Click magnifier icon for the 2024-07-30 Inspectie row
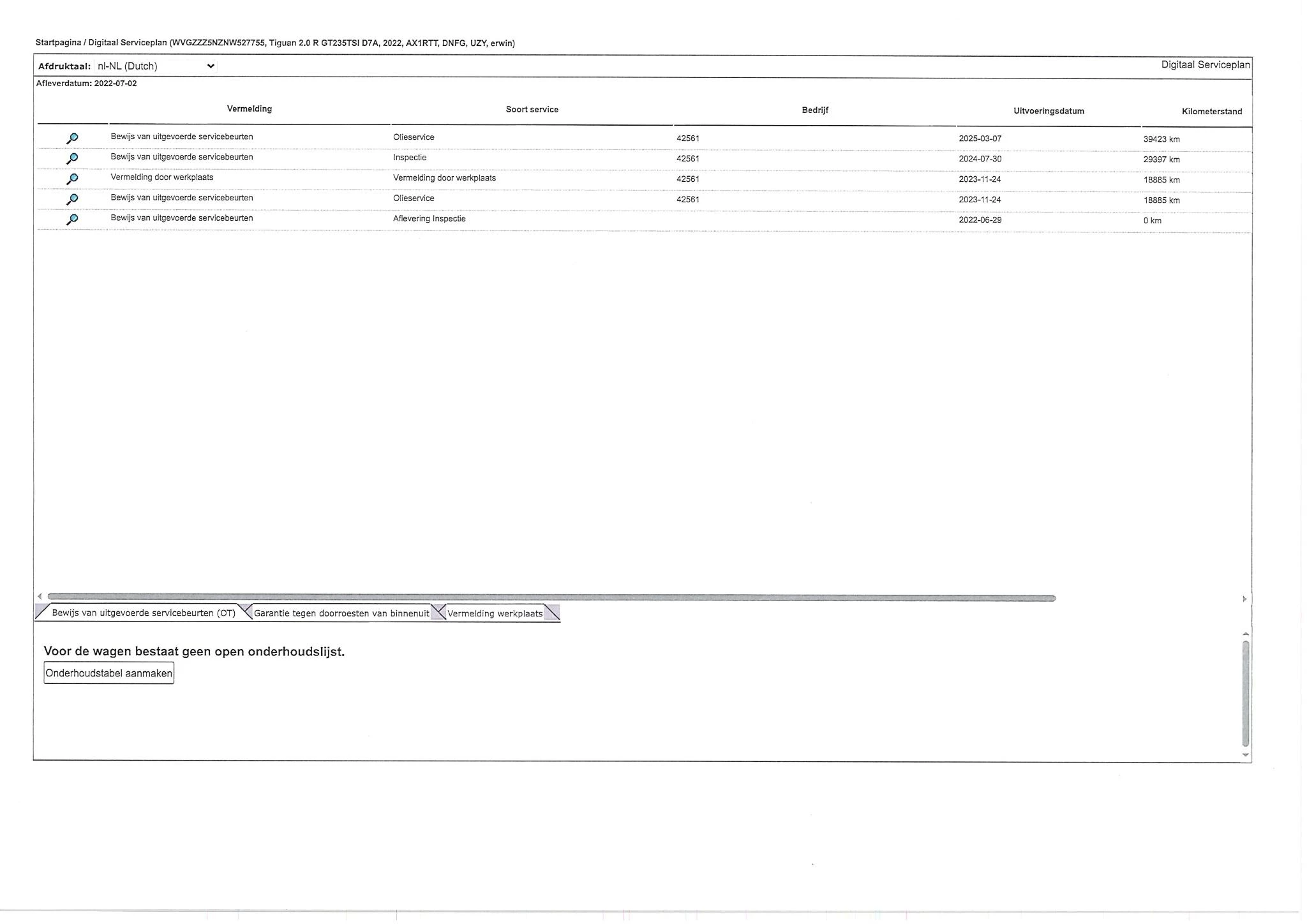 72,158
